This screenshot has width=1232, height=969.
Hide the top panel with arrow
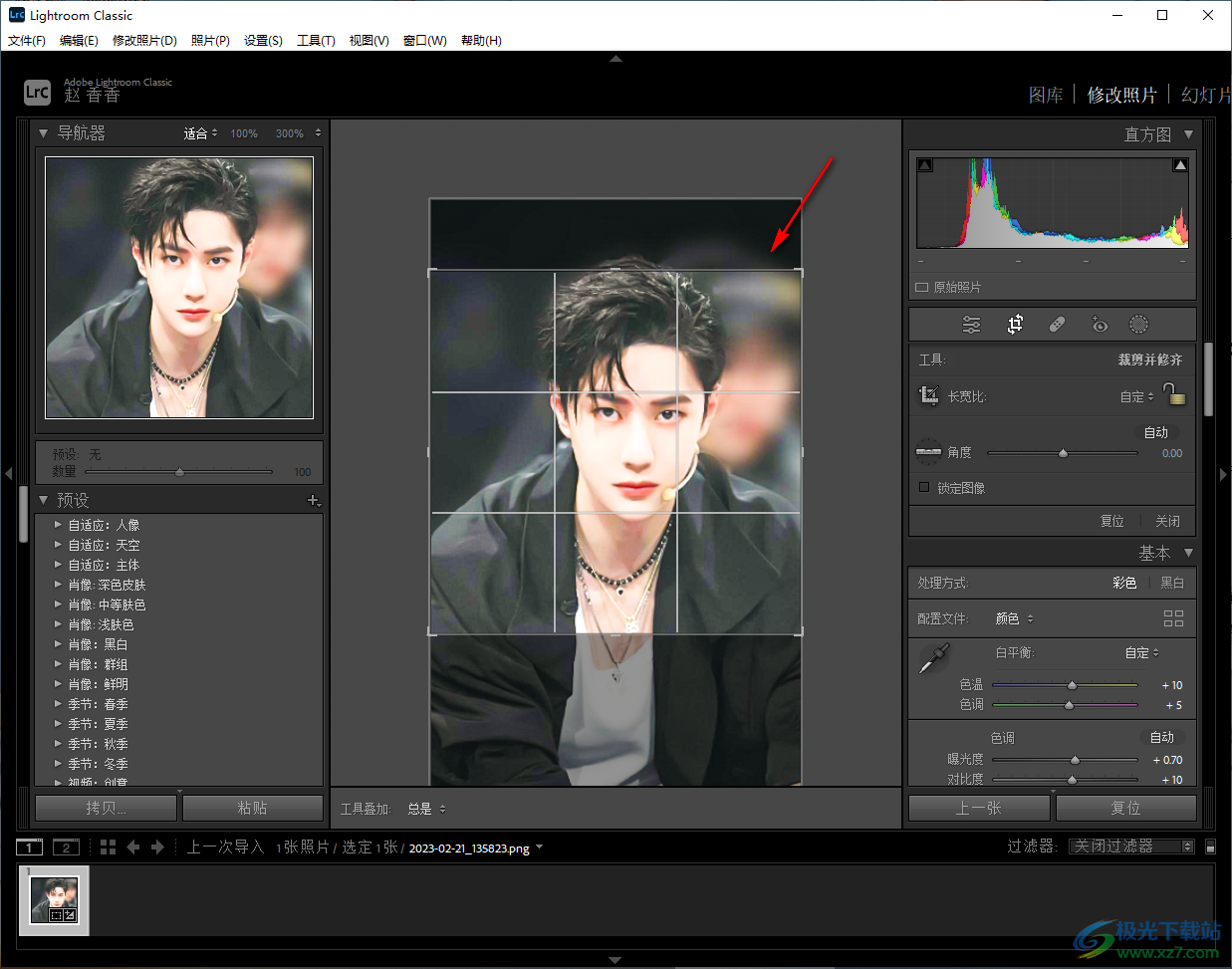[x=616, y=59]
